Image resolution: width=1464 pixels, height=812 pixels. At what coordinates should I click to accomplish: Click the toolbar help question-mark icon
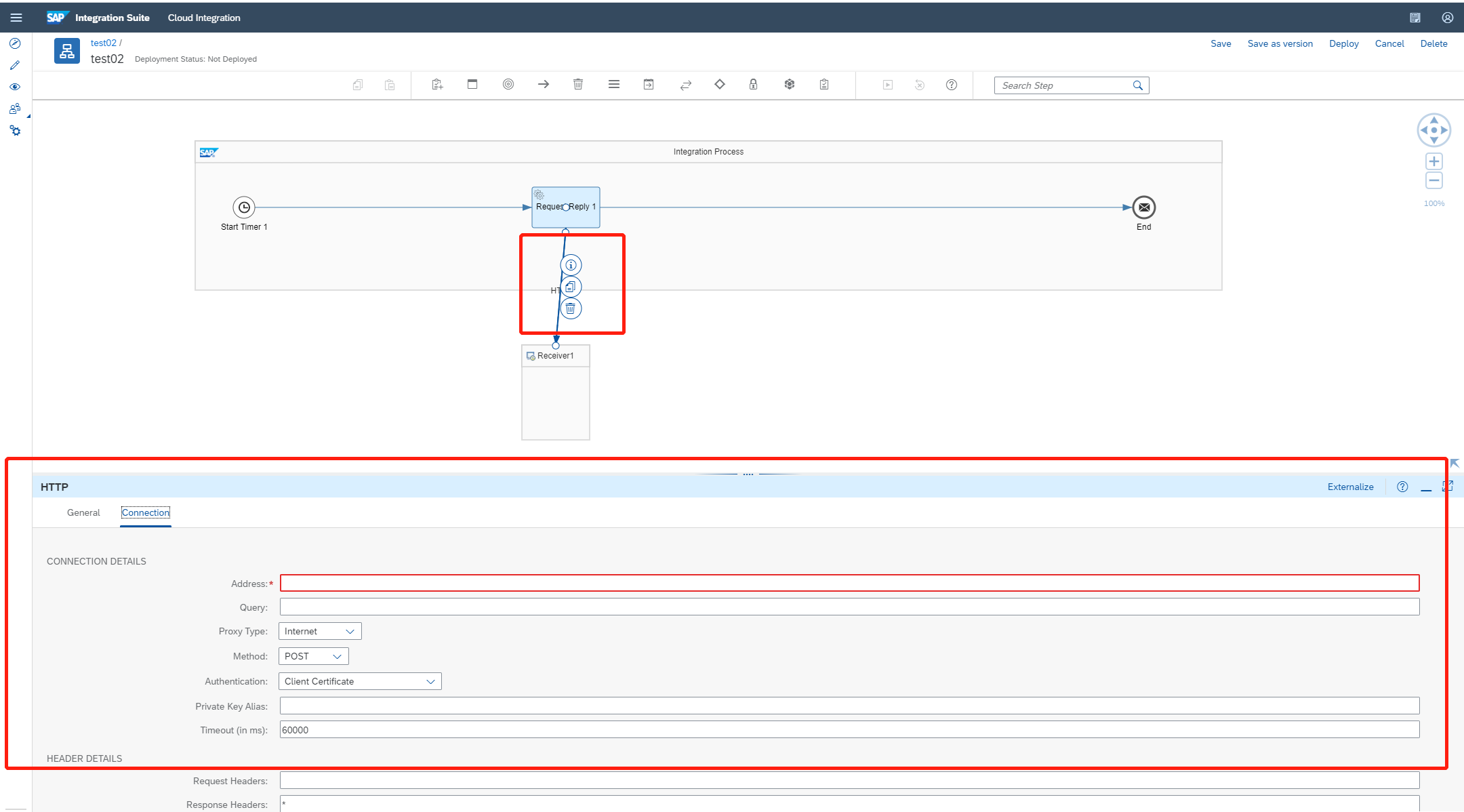[952, 85]
